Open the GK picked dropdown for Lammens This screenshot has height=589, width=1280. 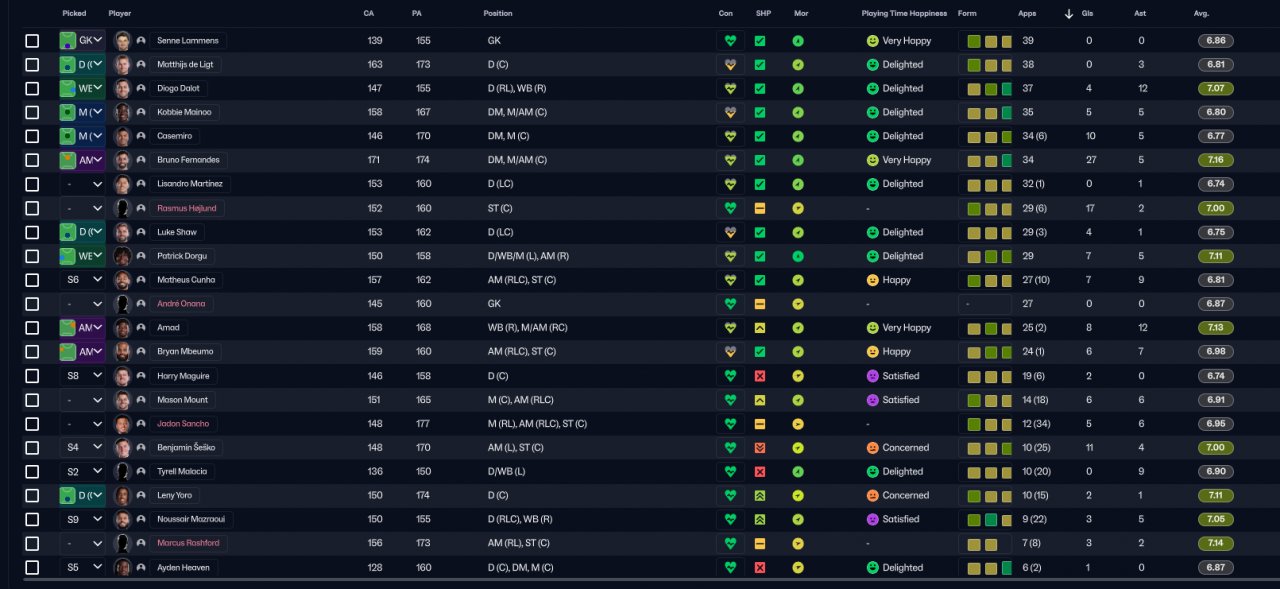pyautogui.click(x=81, y=41)
